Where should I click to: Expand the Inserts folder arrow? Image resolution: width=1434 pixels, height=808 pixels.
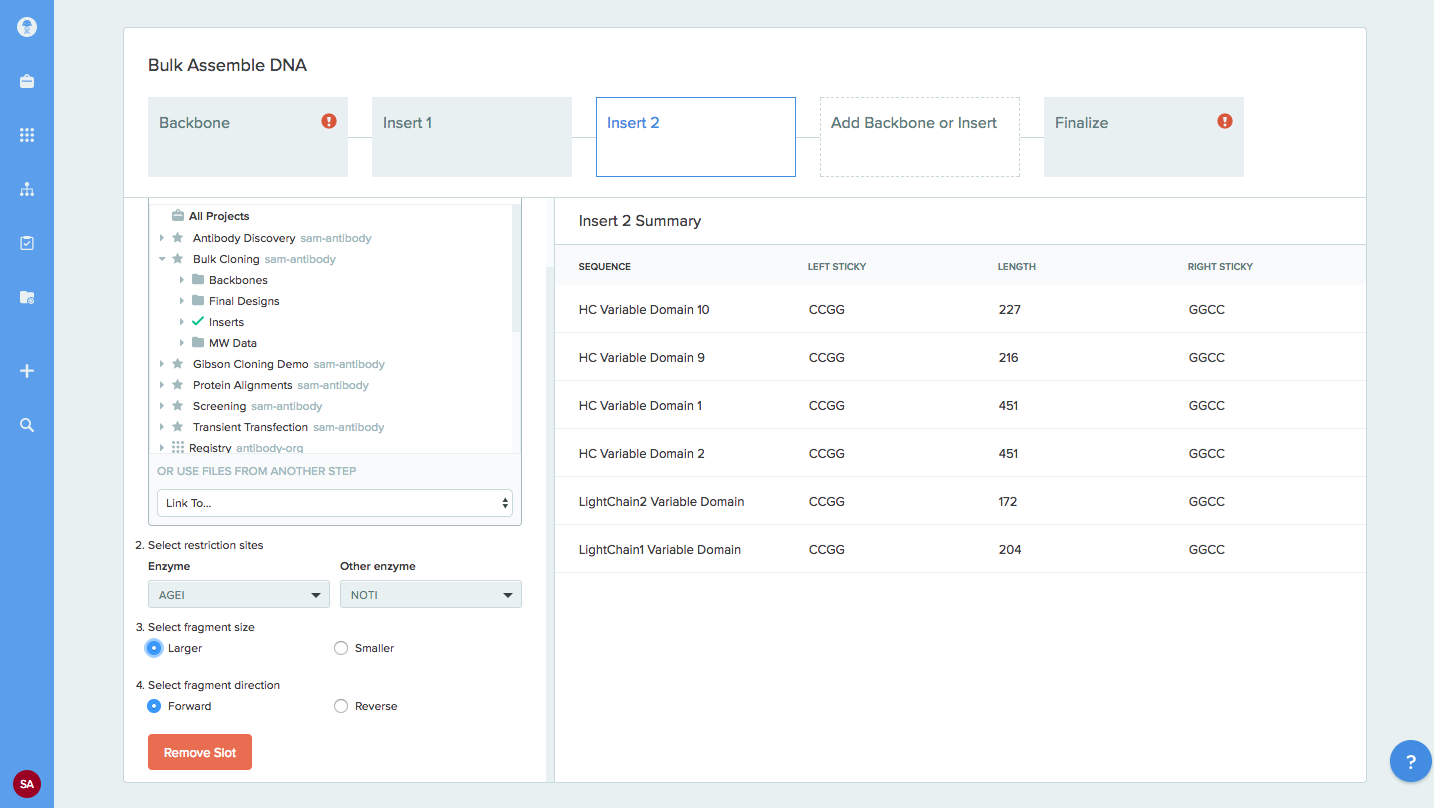pos(182,322)
